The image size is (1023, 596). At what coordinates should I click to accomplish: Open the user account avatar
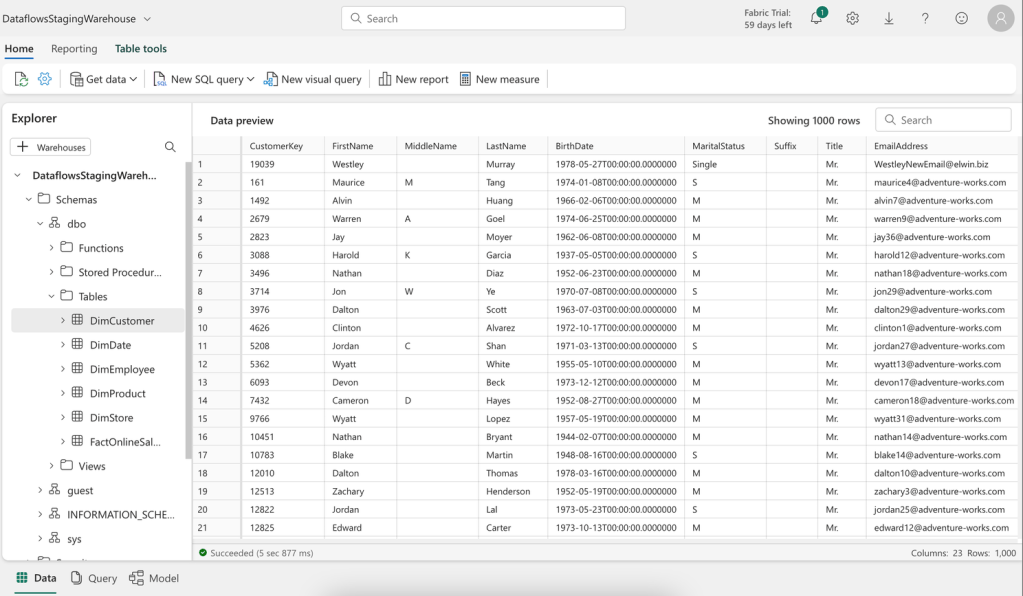(1001, 18)
